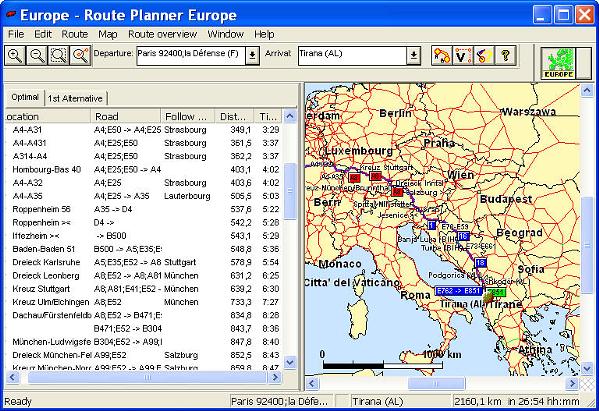Viewport: 599px width, 411px height.
Task: Select the Iffezheim row
Action: [143, 236]
